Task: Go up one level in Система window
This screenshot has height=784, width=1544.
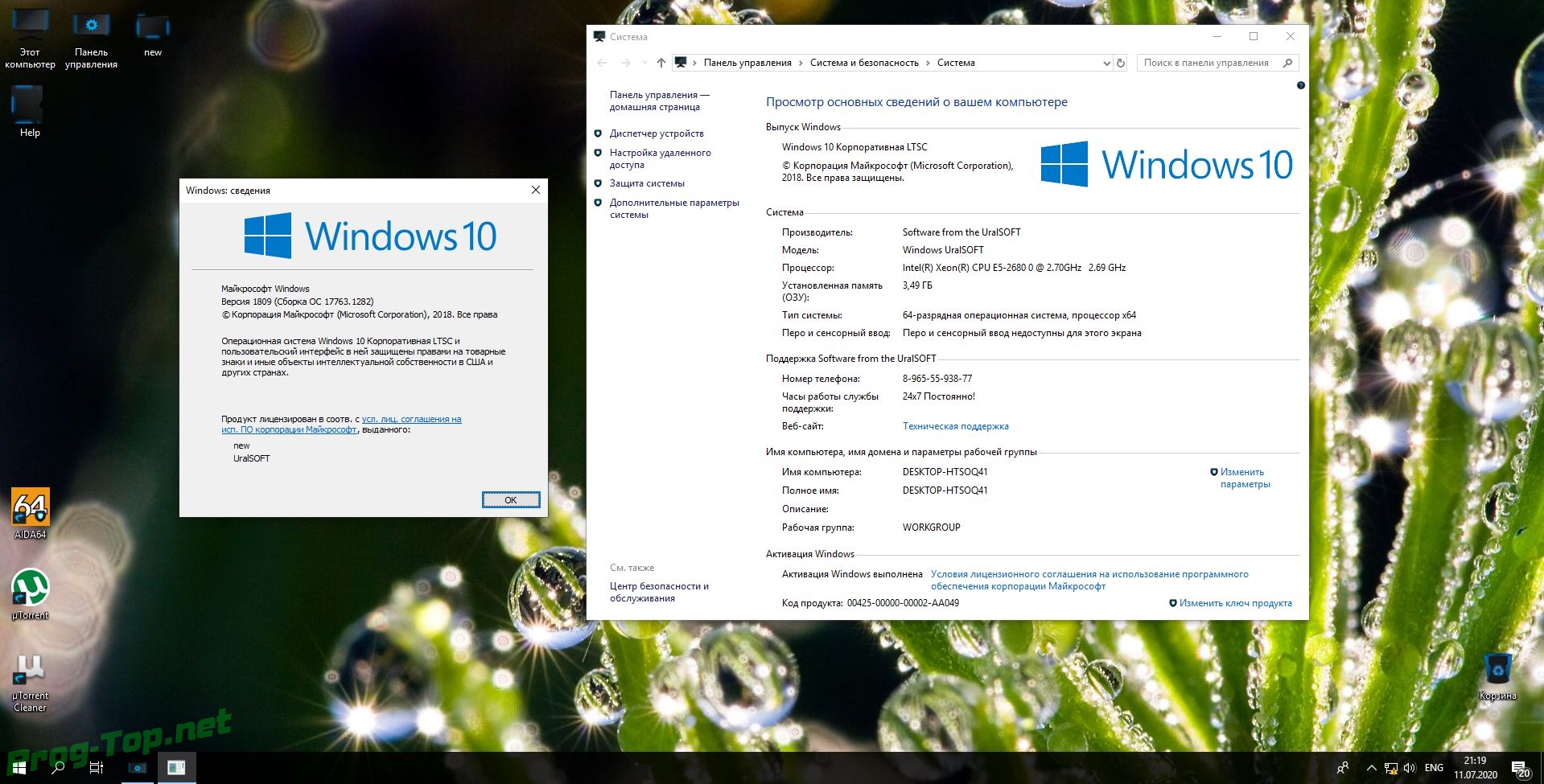Action: (x=661, y=63)
